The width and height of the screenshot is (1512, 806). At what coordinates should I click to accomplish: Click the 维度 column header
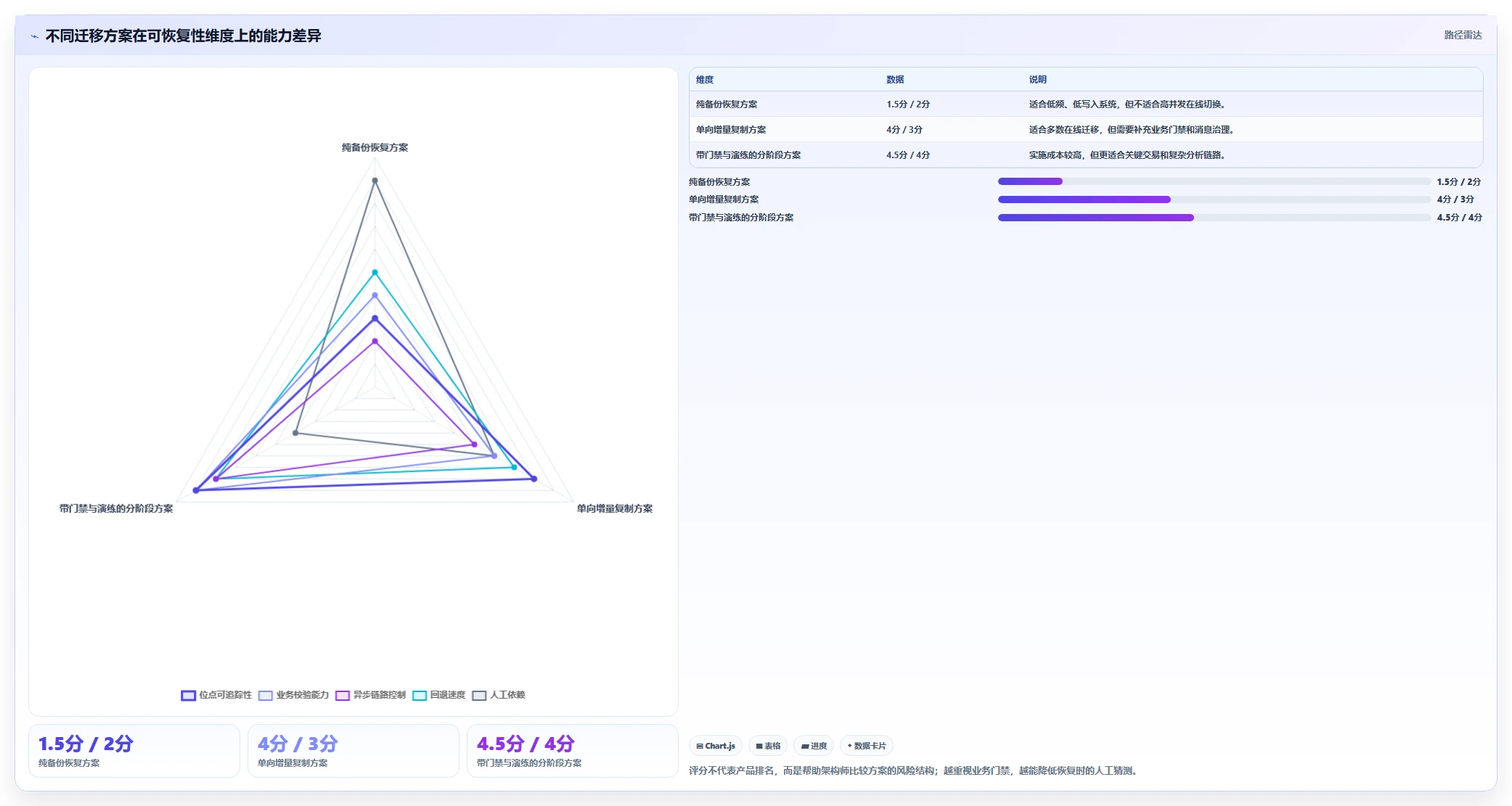(x=705, y=80)
